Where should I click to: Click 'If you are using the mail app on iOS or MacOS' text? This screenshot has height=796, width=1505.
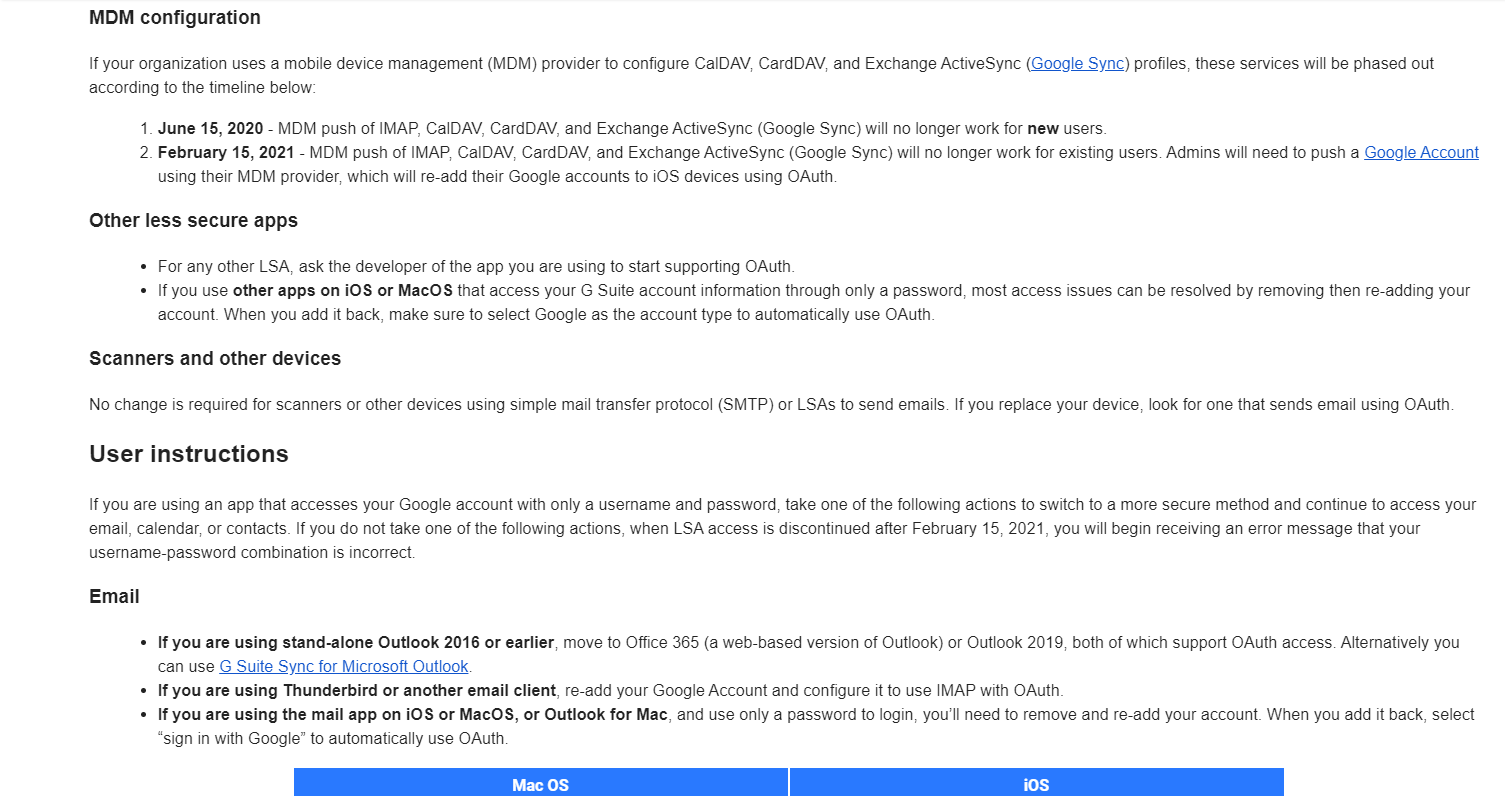pos(413,714)
